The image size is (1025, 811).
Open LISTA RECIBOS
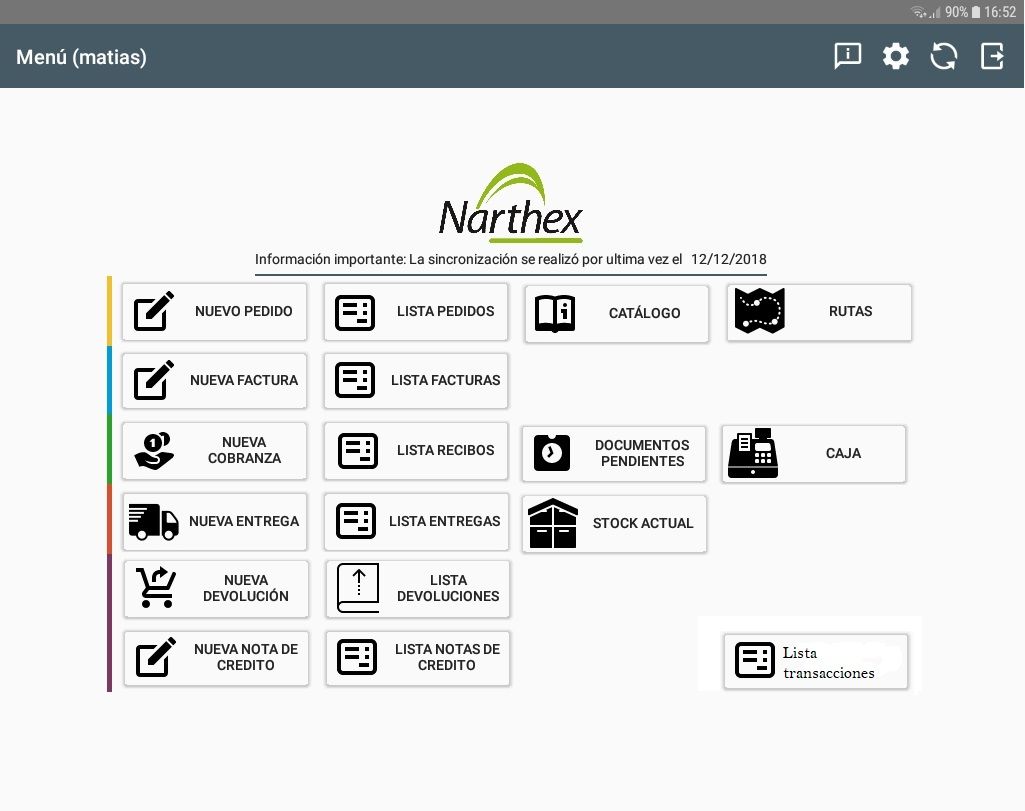pyautogui.click(x=416, y=451)
